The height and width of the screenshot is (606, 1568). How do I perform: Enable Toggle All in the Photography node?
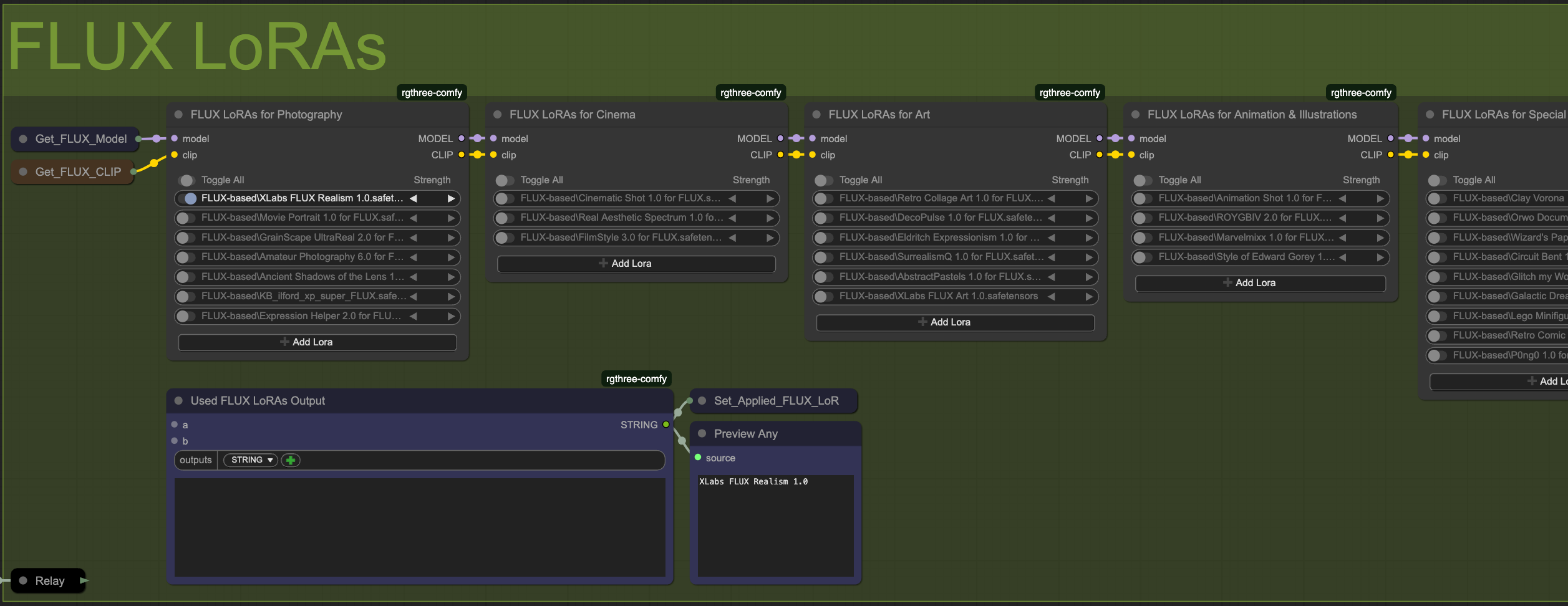tap(186, 180)
